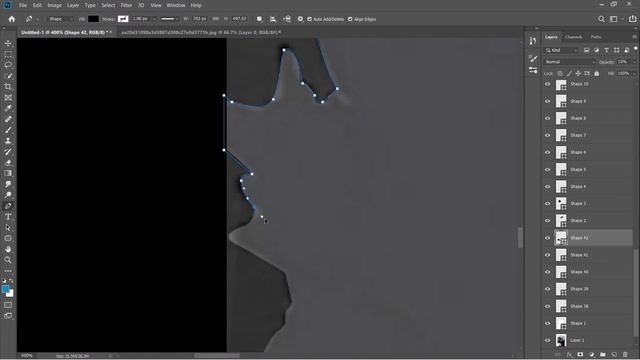Open the Opacity dropdown arrow
The image size is (640, 360).
[634, 62]
